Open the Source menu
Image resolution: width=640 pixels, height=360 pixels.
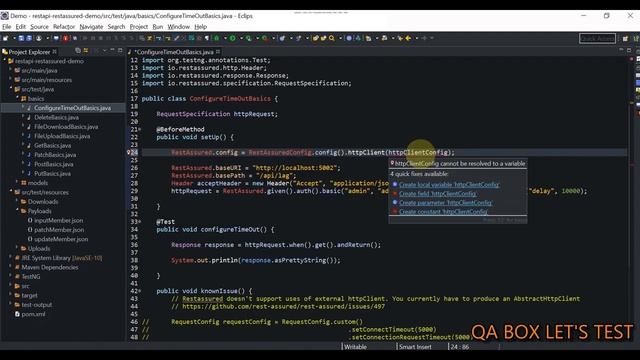coord(39,27)
